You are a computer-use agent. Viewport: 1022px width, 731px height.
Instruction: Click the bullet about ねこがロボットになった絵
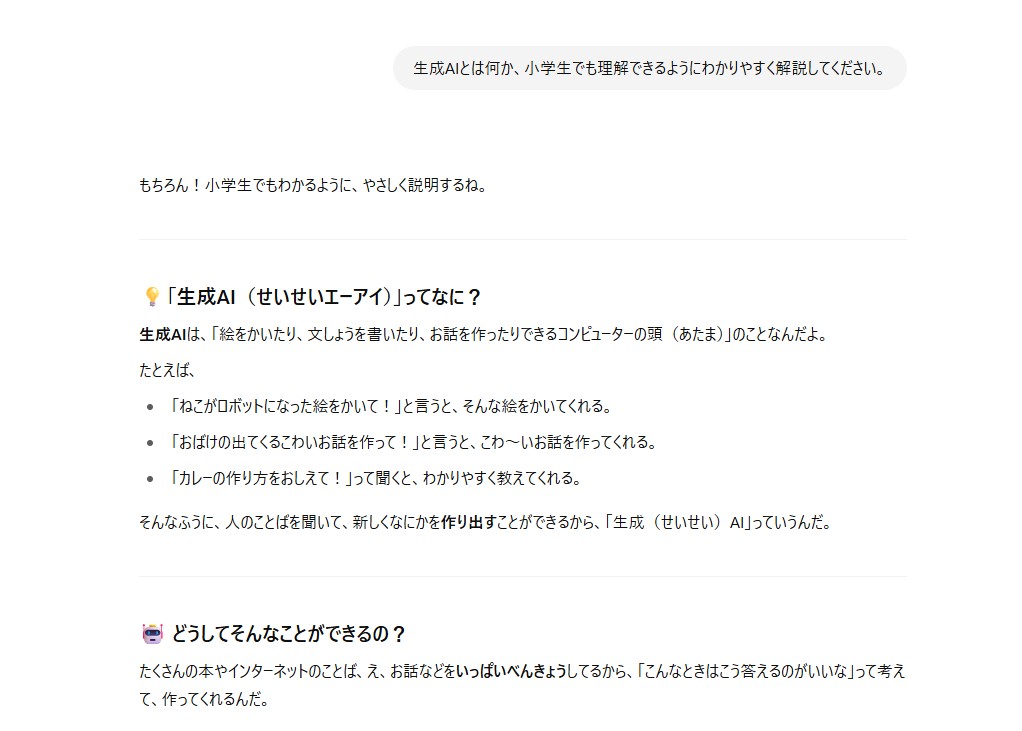pyautogui.click(x=390, y=407)
